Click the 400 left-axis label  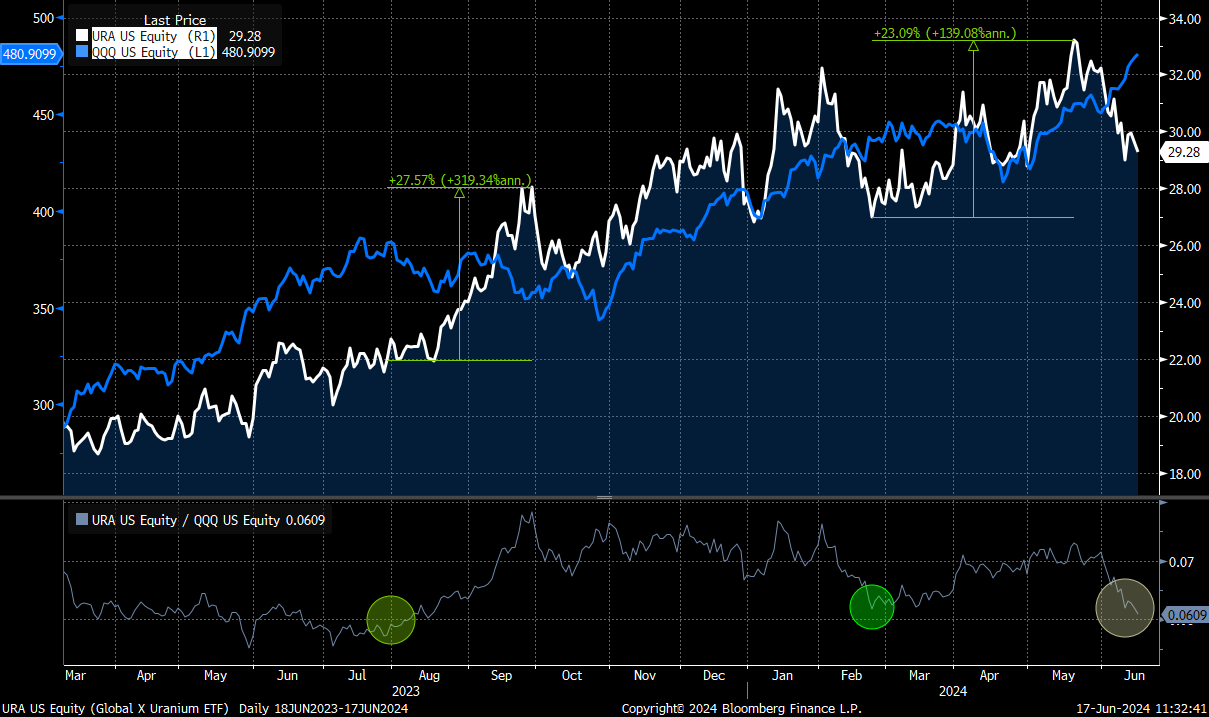(x=43, y=212)
